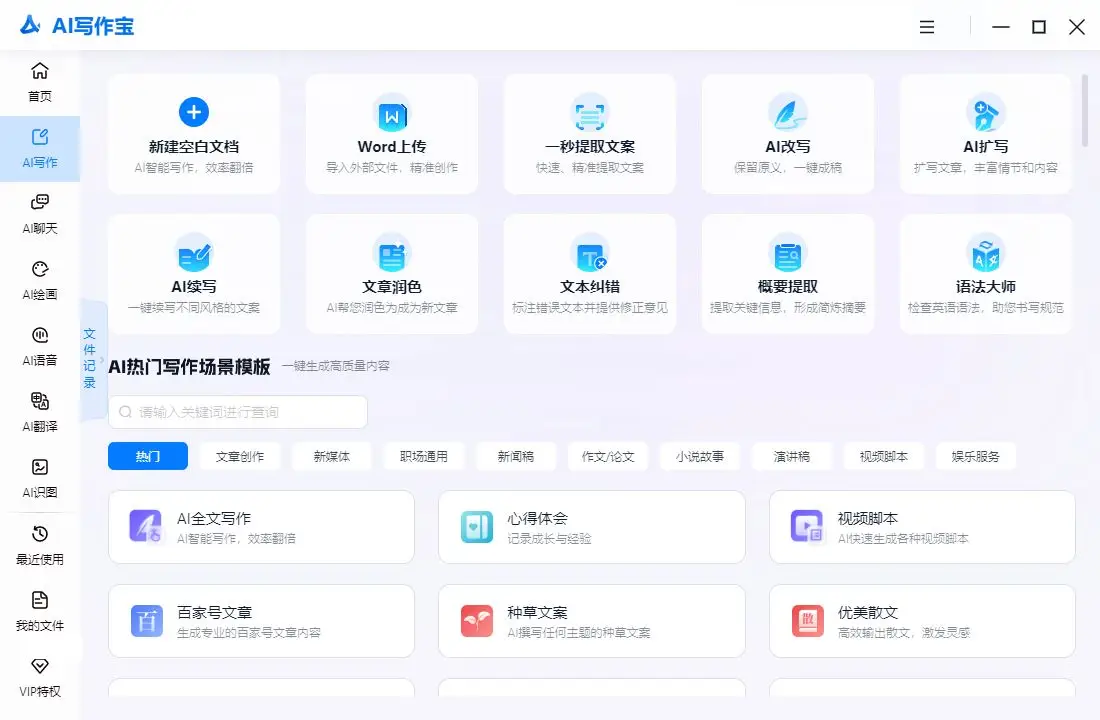The height and width of the screenshot is (720, 1100).
Task: Open the AI语音 voice section
Action: click(40, 347)
